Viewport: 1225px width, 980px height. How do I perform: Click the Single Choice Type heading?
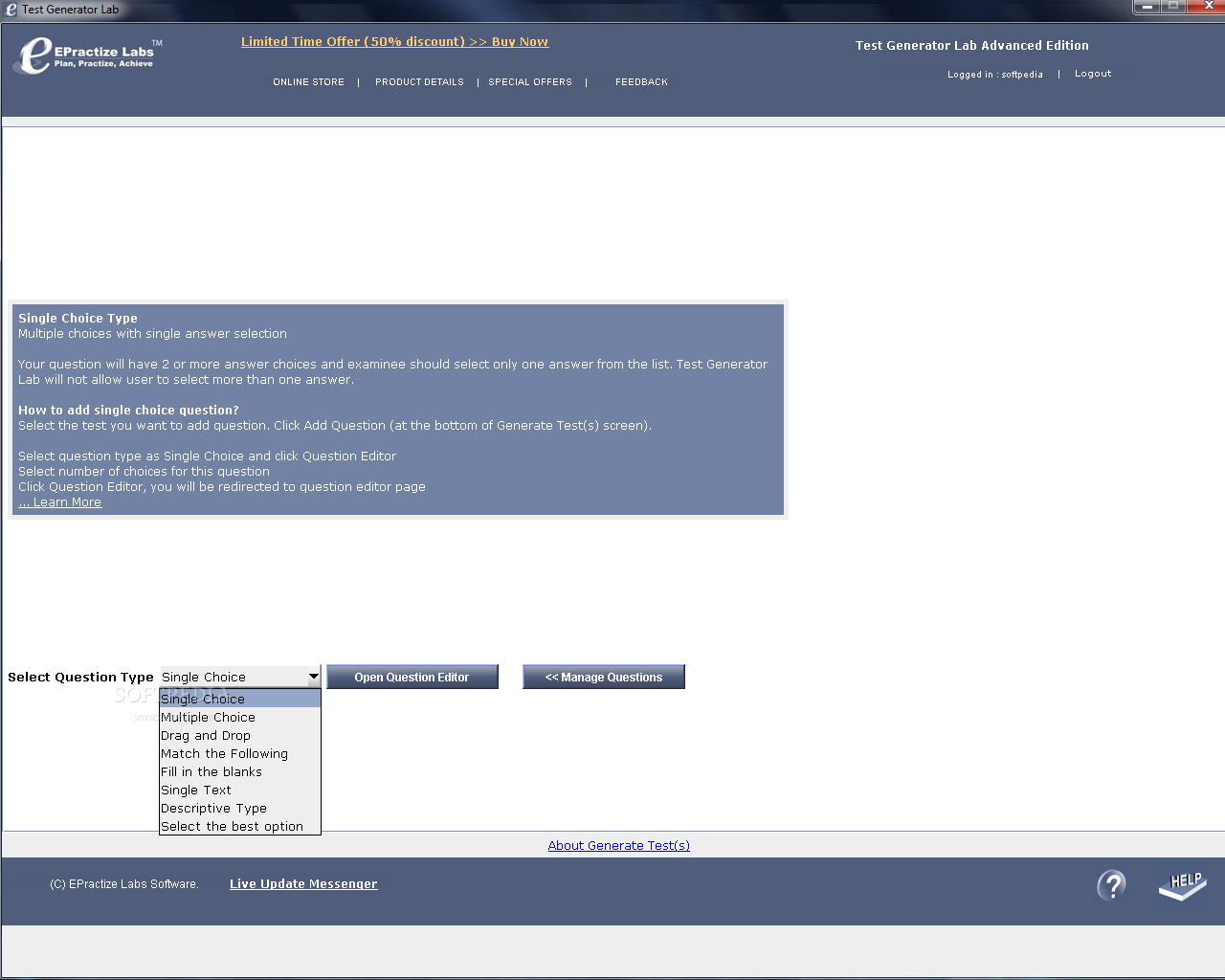[78, 319]
